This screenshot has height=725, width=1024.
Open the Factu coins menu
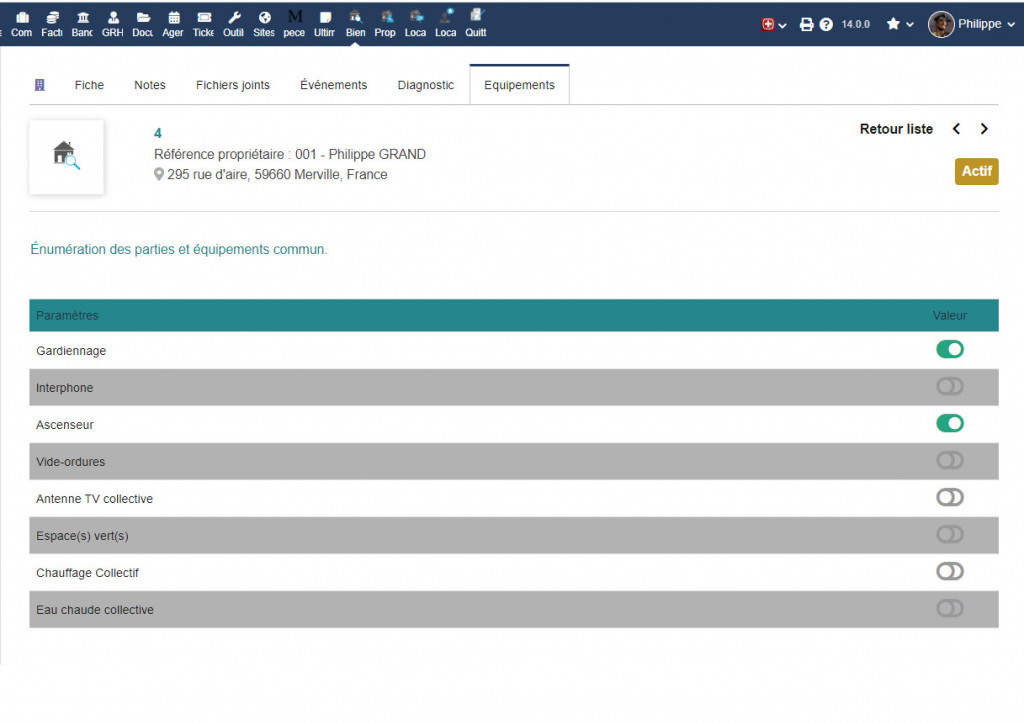52,24
